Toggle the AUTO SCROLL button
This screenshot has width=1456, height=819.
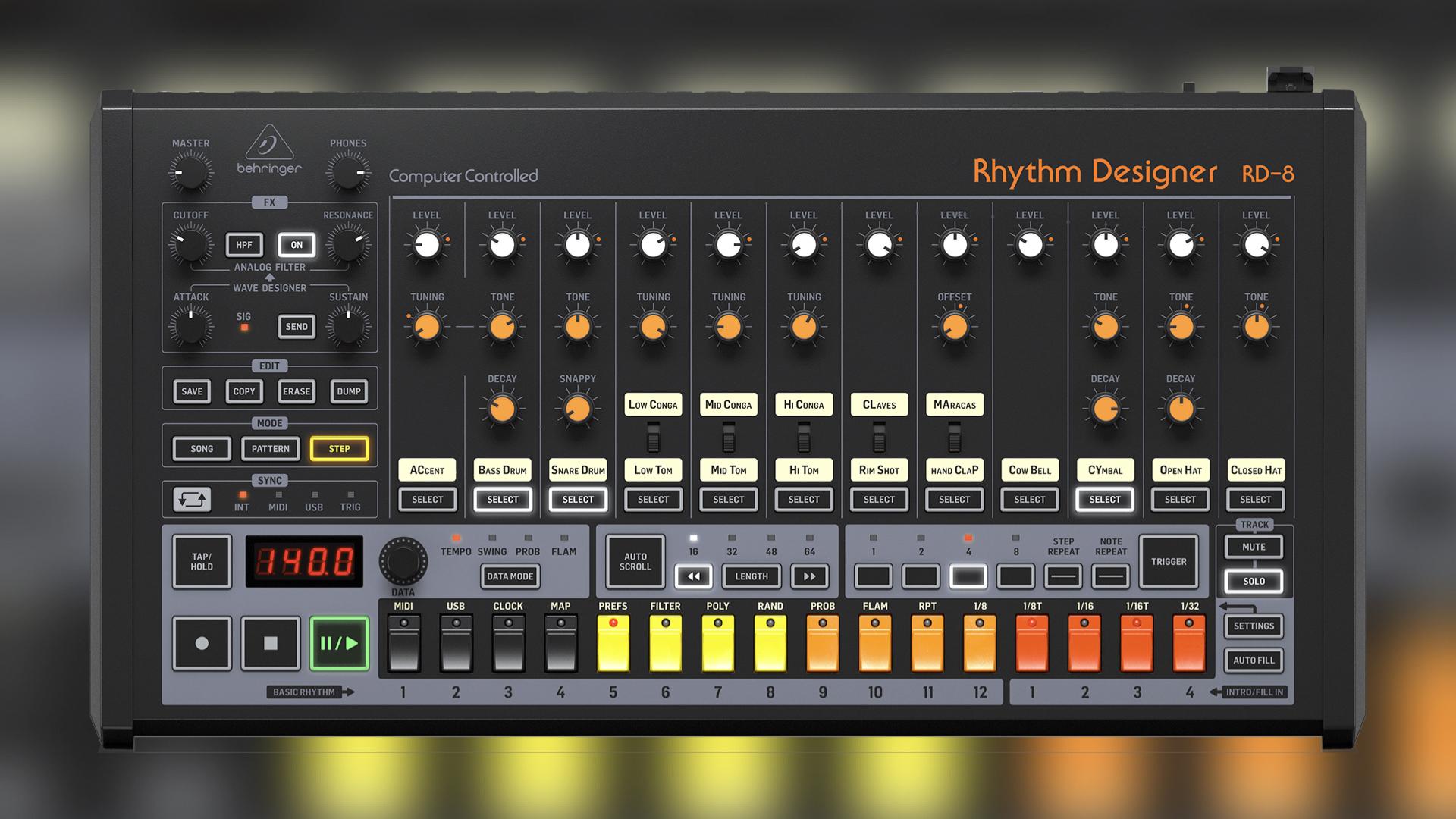click(x=635, y=562)
